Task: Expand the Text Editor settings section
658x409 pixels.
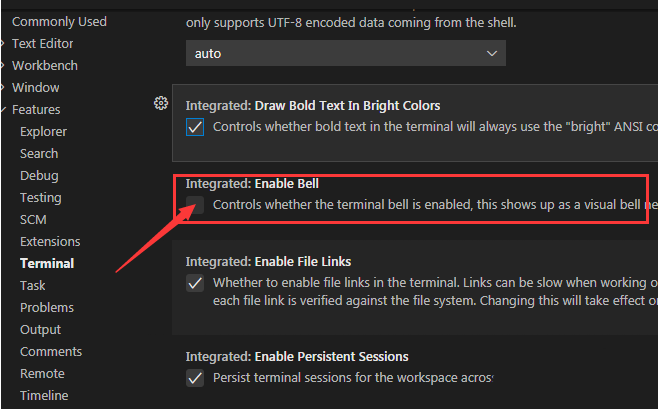Action: tap(42, 43)
